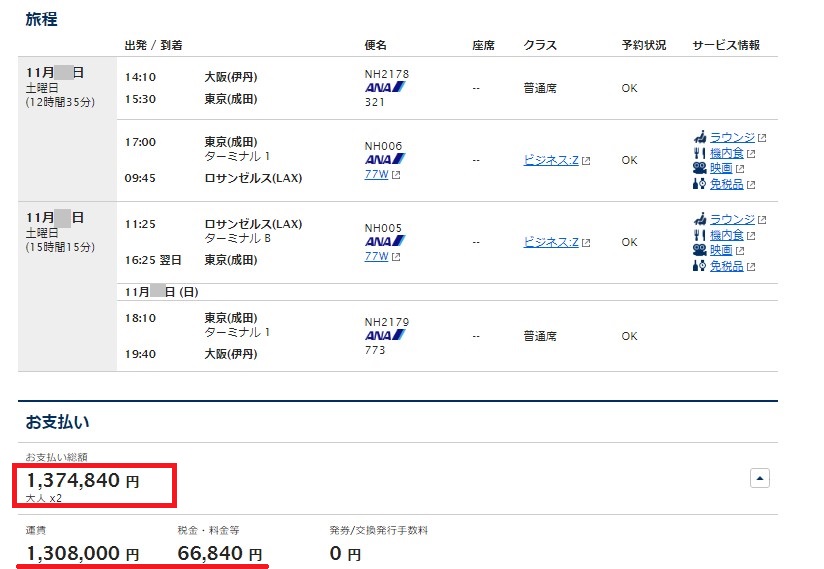Open ビジネス:Z class link for NH006
The height and width of the screenshot is (569, 824).
(x=551, y=160)
